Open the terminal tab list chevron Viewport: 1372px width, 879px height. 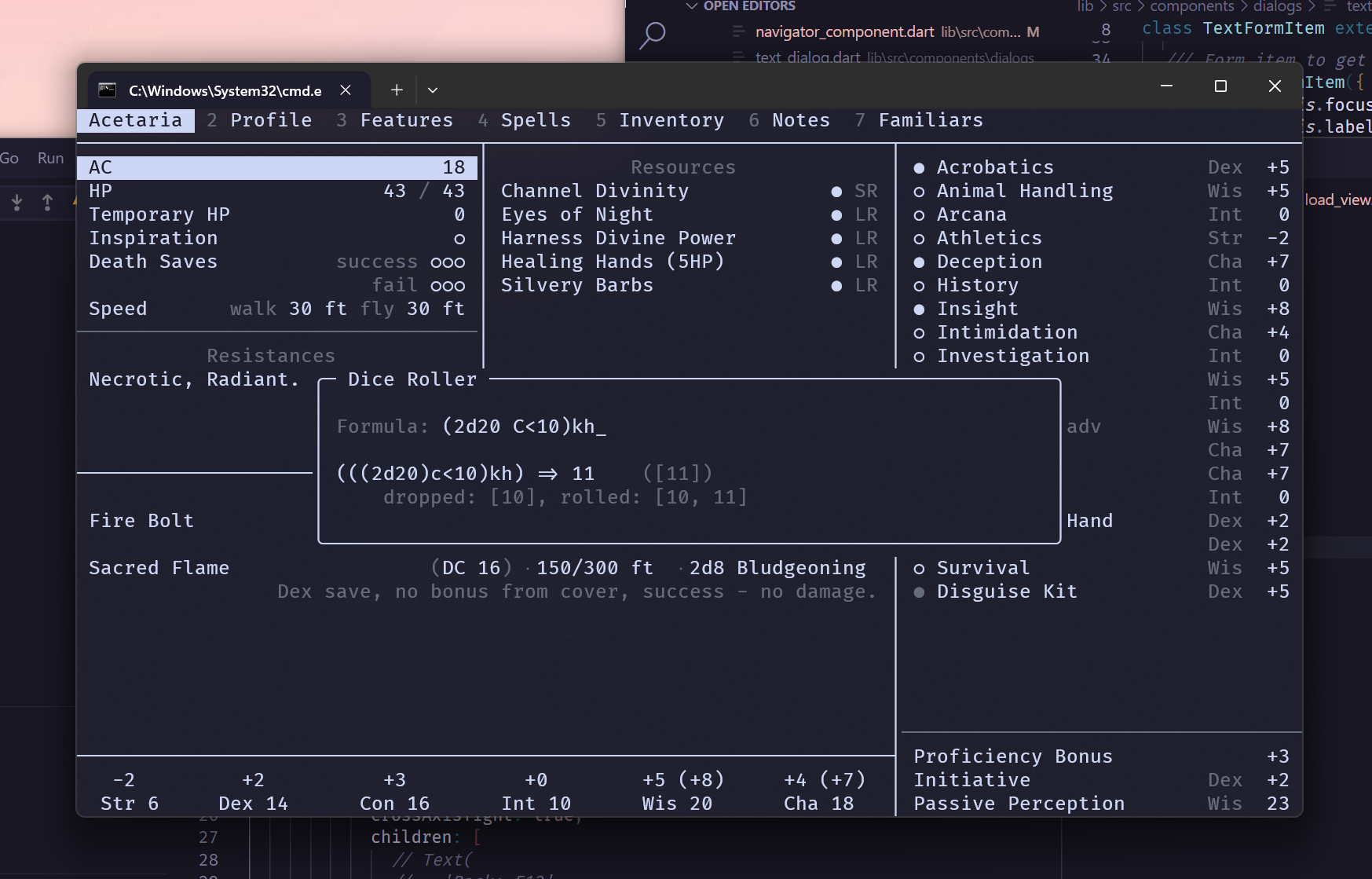pos(433,90)
